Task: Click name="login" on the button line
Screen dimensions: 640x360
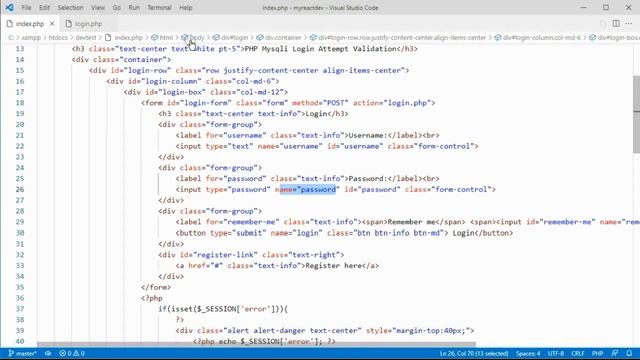Action: tap(297, 233)
